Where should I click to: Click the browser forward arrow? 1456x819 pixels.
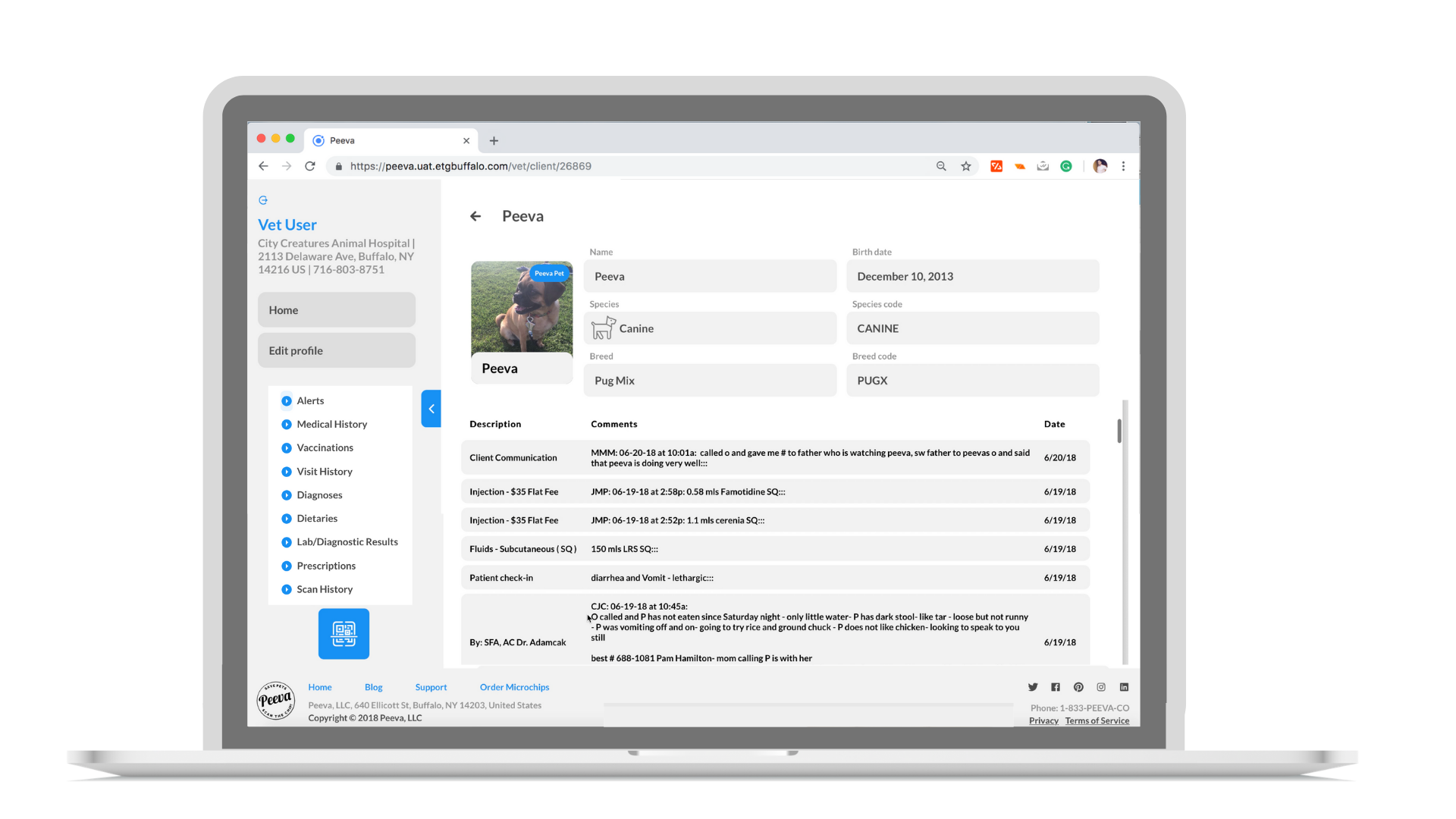tap(287, 166)
